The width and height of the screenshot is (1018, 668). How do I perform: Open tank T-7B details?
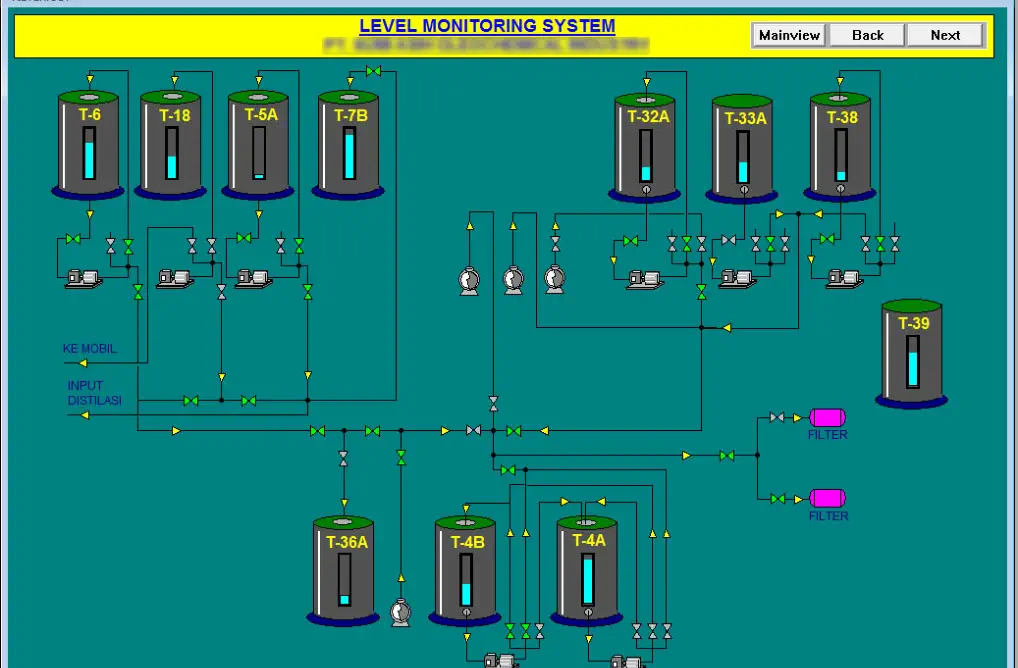click(349, 143)
